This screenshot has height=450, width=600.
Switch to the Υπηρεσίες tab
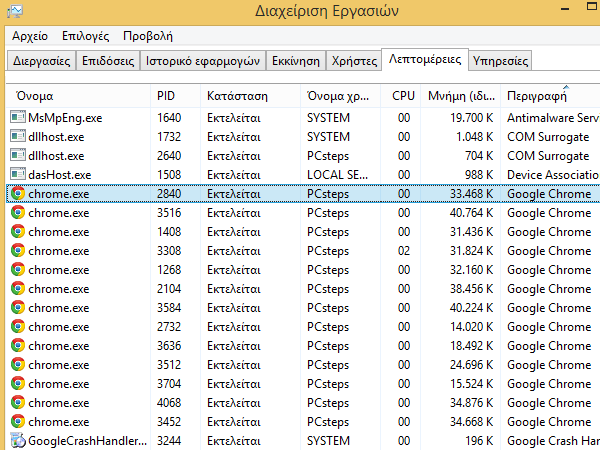click(500, 61)
